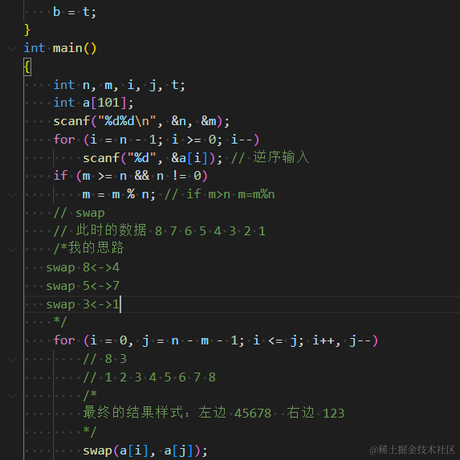
Task: Click the int n, m, i, j, t; declaration
Action: click(119, 85)
